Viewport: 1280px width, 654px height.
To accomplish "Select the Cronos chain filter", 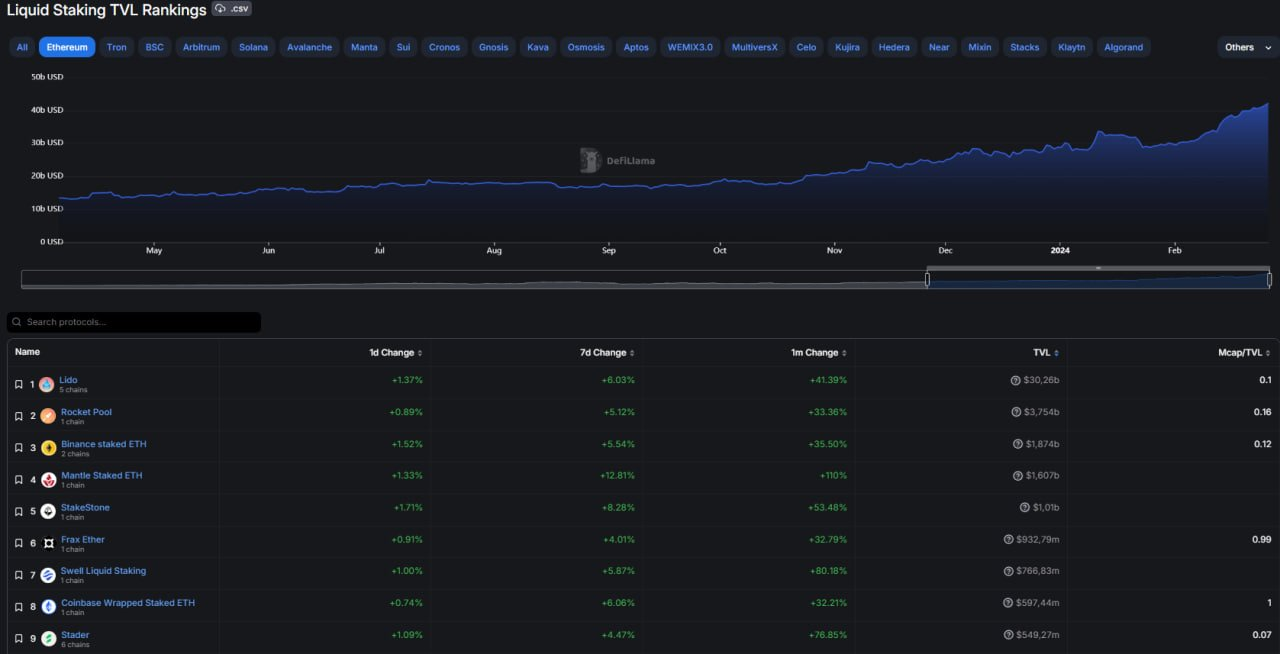I will [x=444, y=47].
